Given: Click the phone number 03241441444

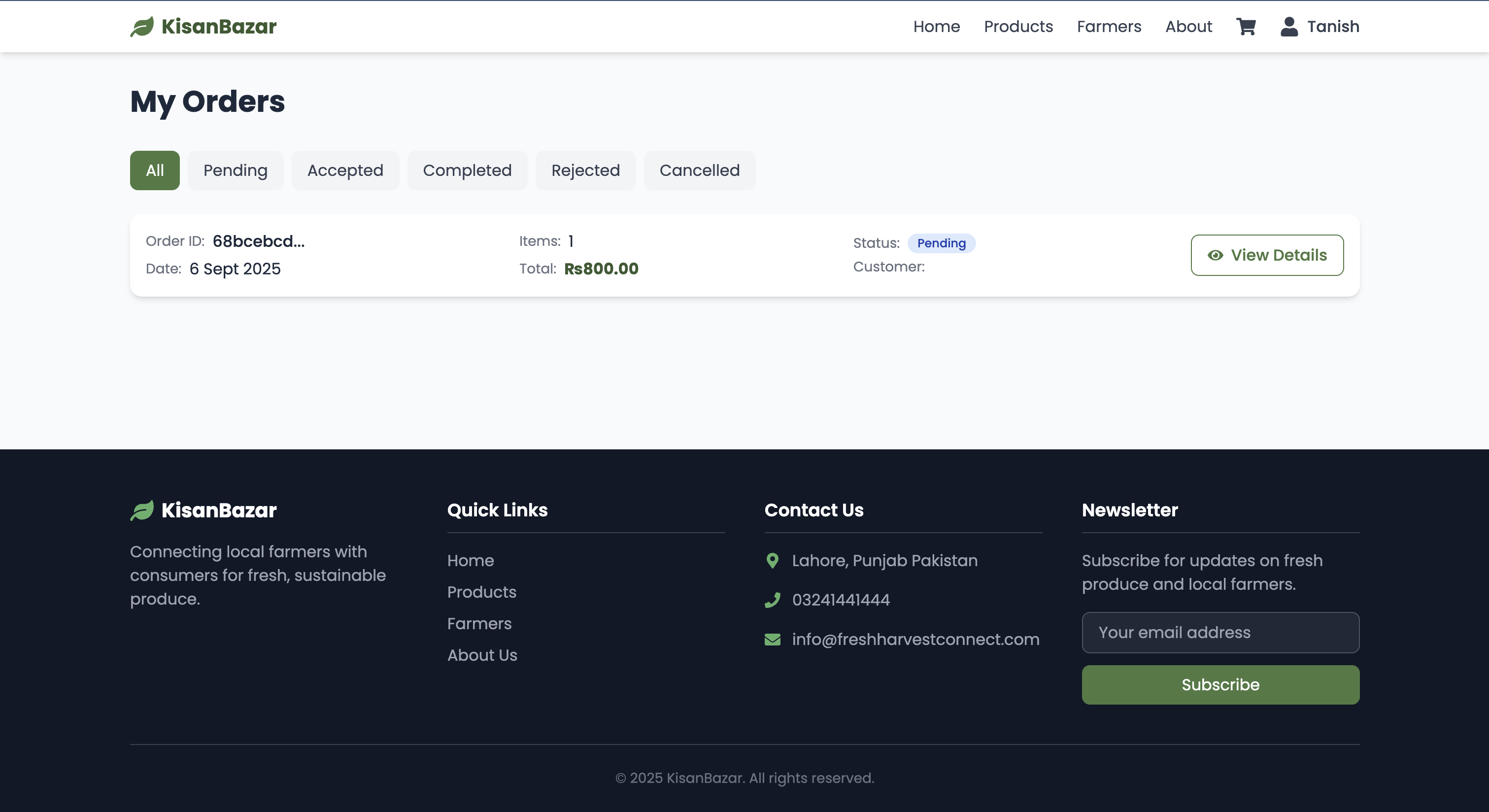Looking at the screenshot, I should (841, 600).
